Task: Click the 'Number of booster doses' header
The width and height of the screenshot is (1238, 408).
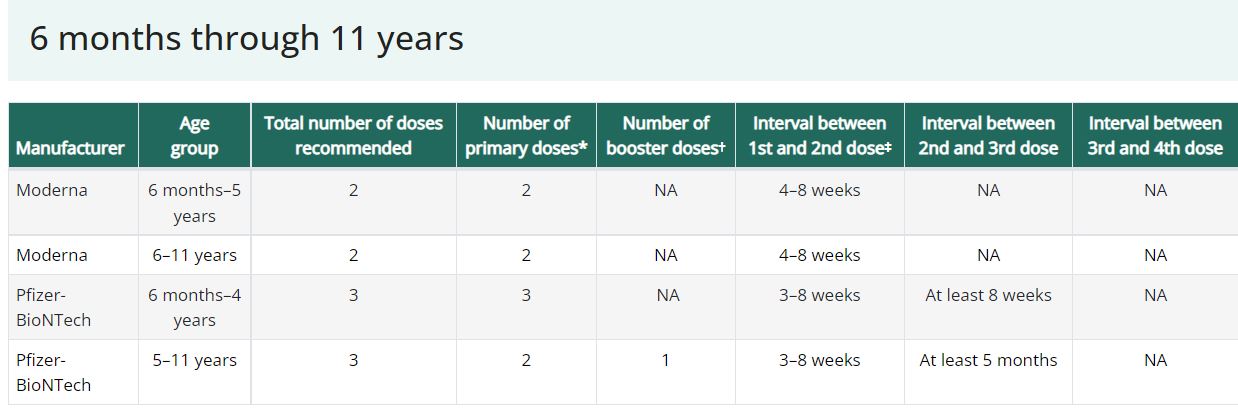Action: (x=666, y=135)
